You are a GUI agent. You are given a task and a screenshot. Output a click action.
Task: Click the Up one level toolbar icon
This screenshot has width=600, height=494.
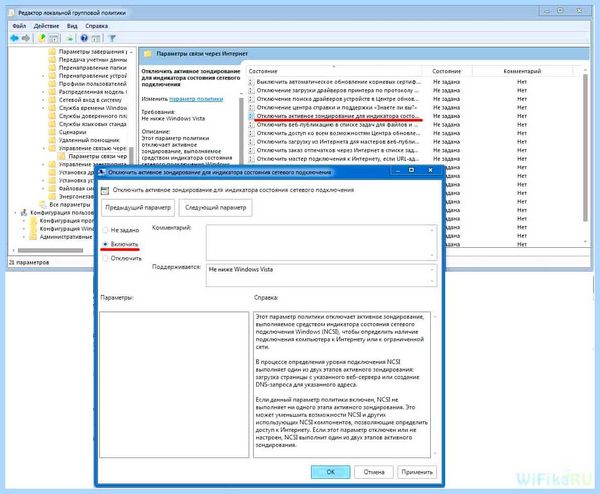coord(42,38)
